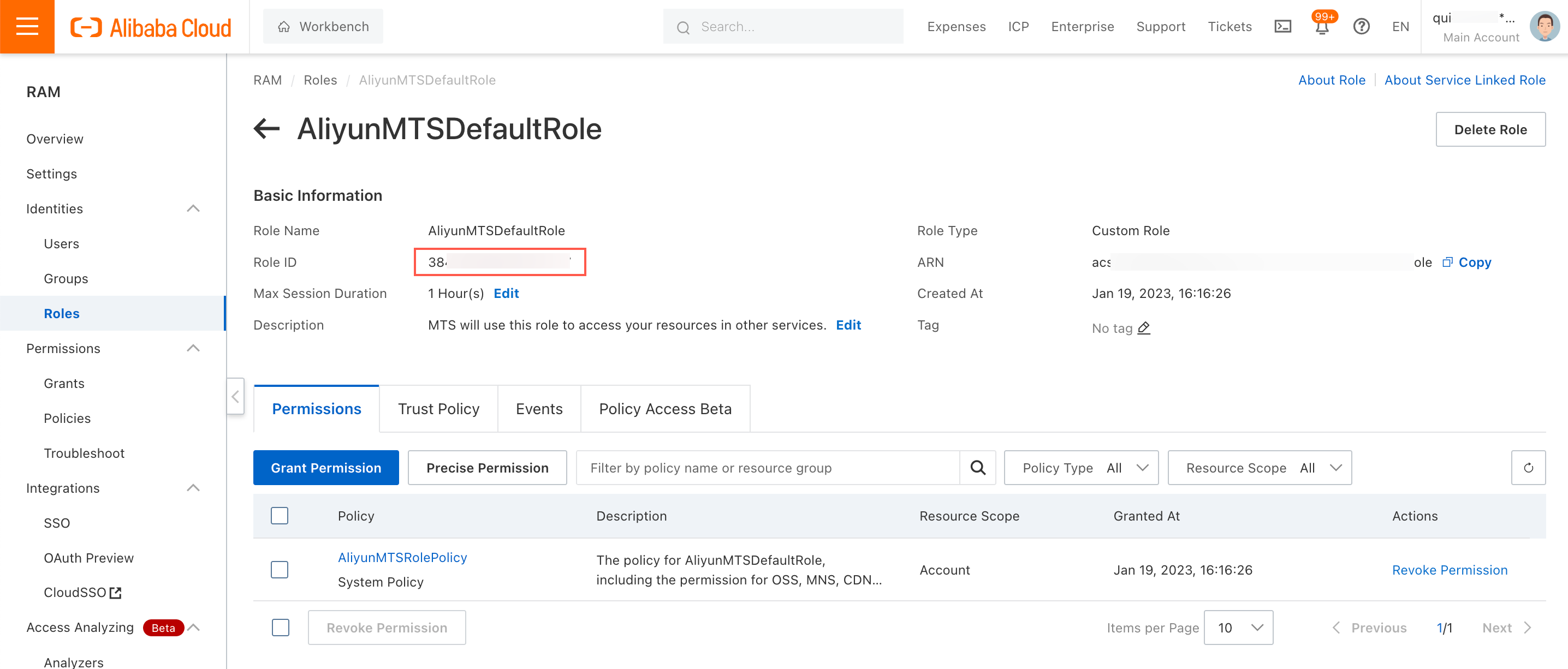Check the AliyunMTSRolePolicy row checkbox
The image size is (1568, 669).
click(x=280, y=570)
